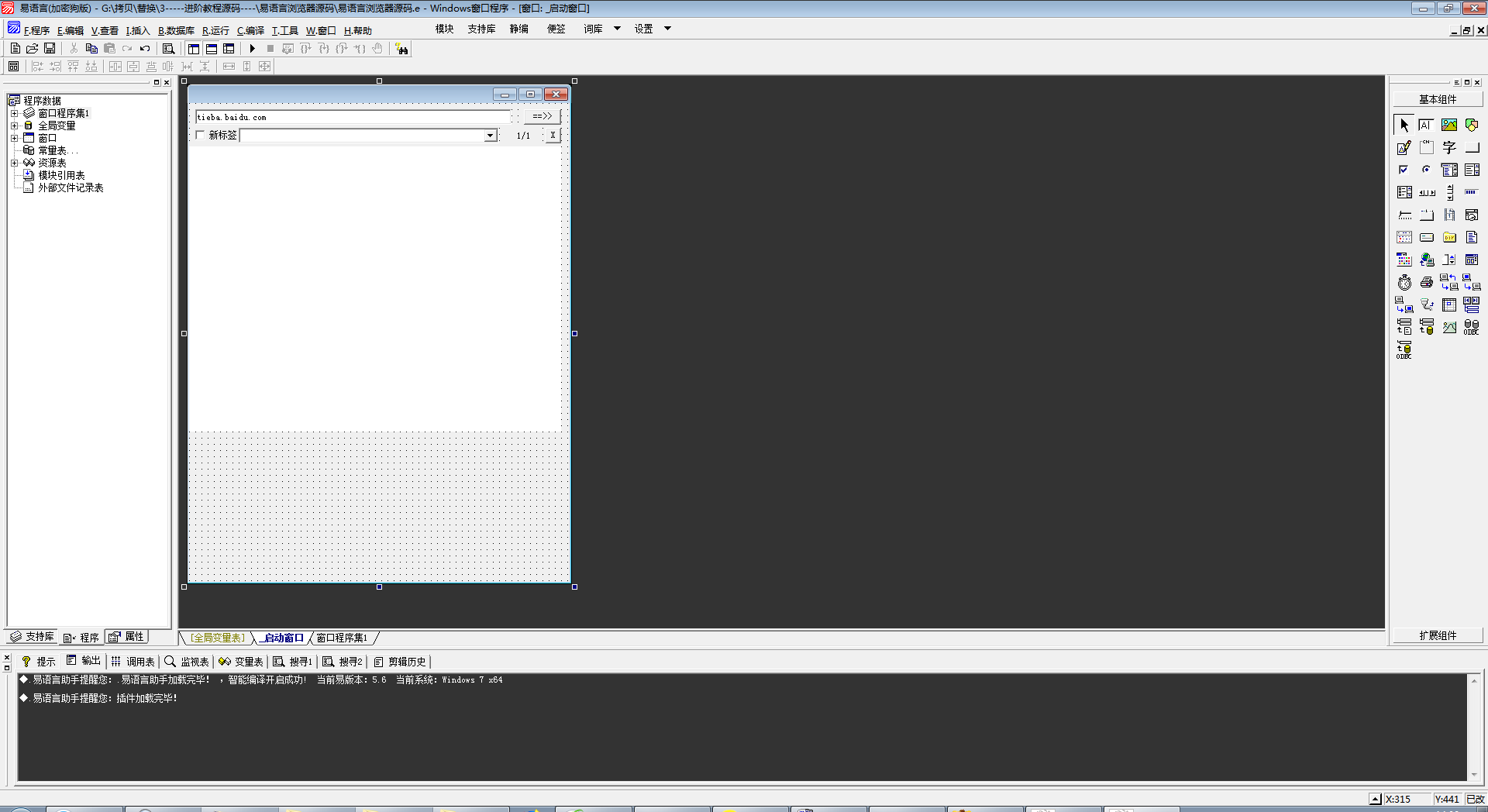This screenshot has width=1488, height=812.
Task: Click the binoculars help search icon
Action: 401,49
